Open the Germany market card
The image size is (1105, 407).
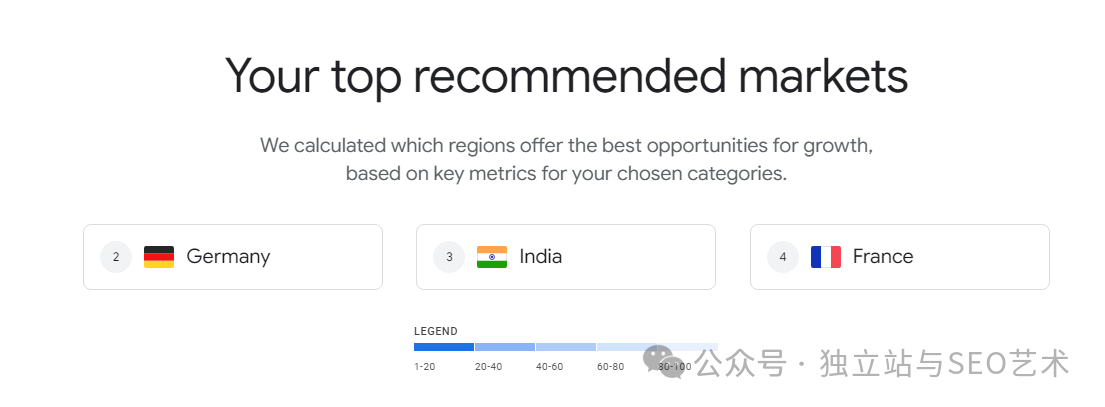[233, 257]
